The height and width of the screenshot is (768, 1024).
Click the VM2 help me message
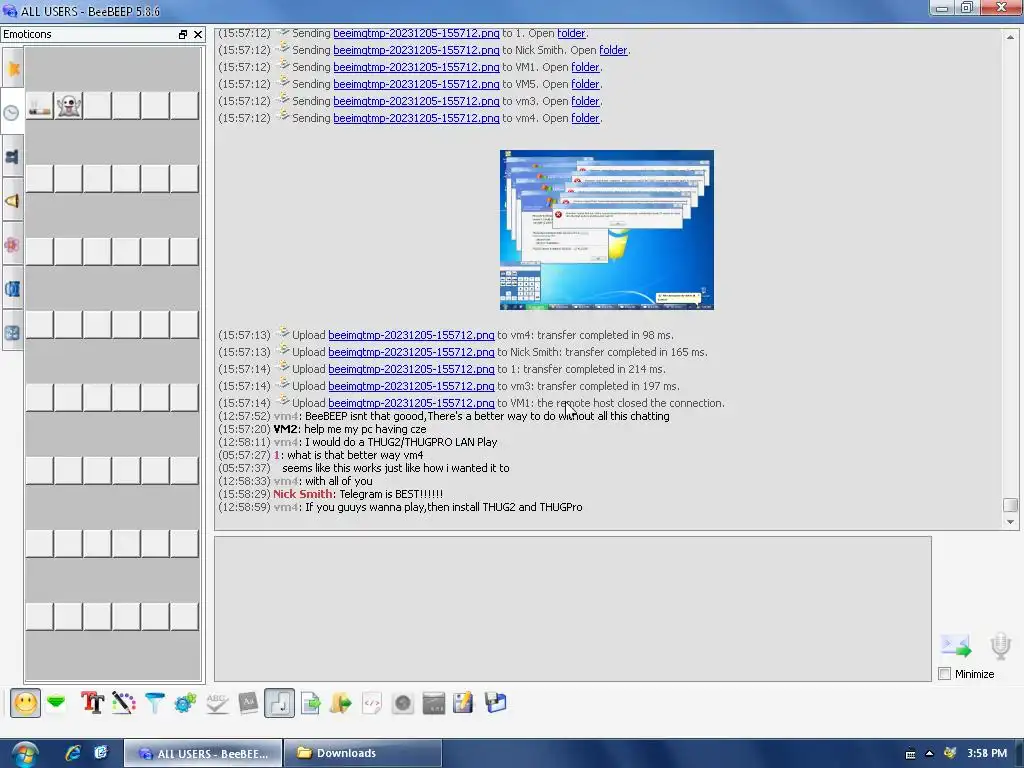tap(365, 429)
